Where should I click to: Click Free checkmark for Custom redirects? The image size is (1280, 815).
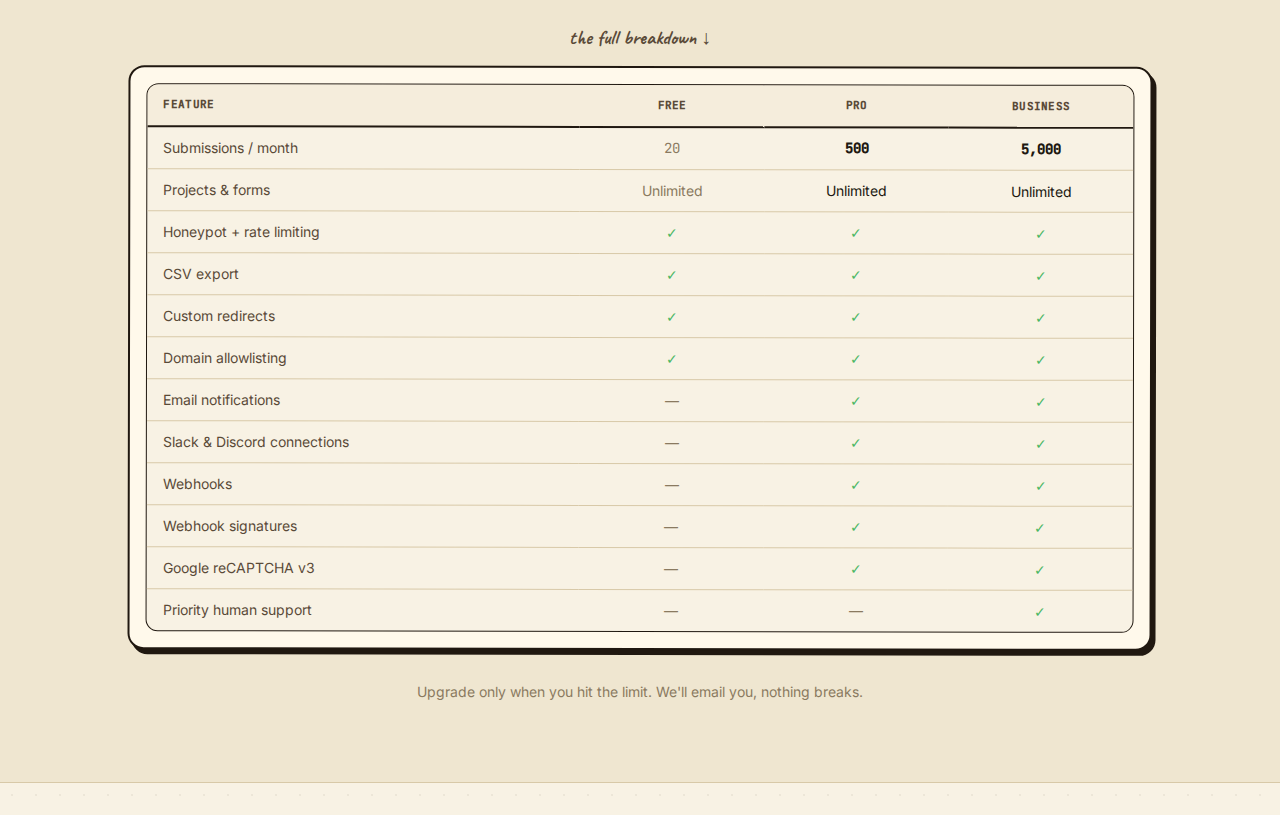(x=672, y=317)
